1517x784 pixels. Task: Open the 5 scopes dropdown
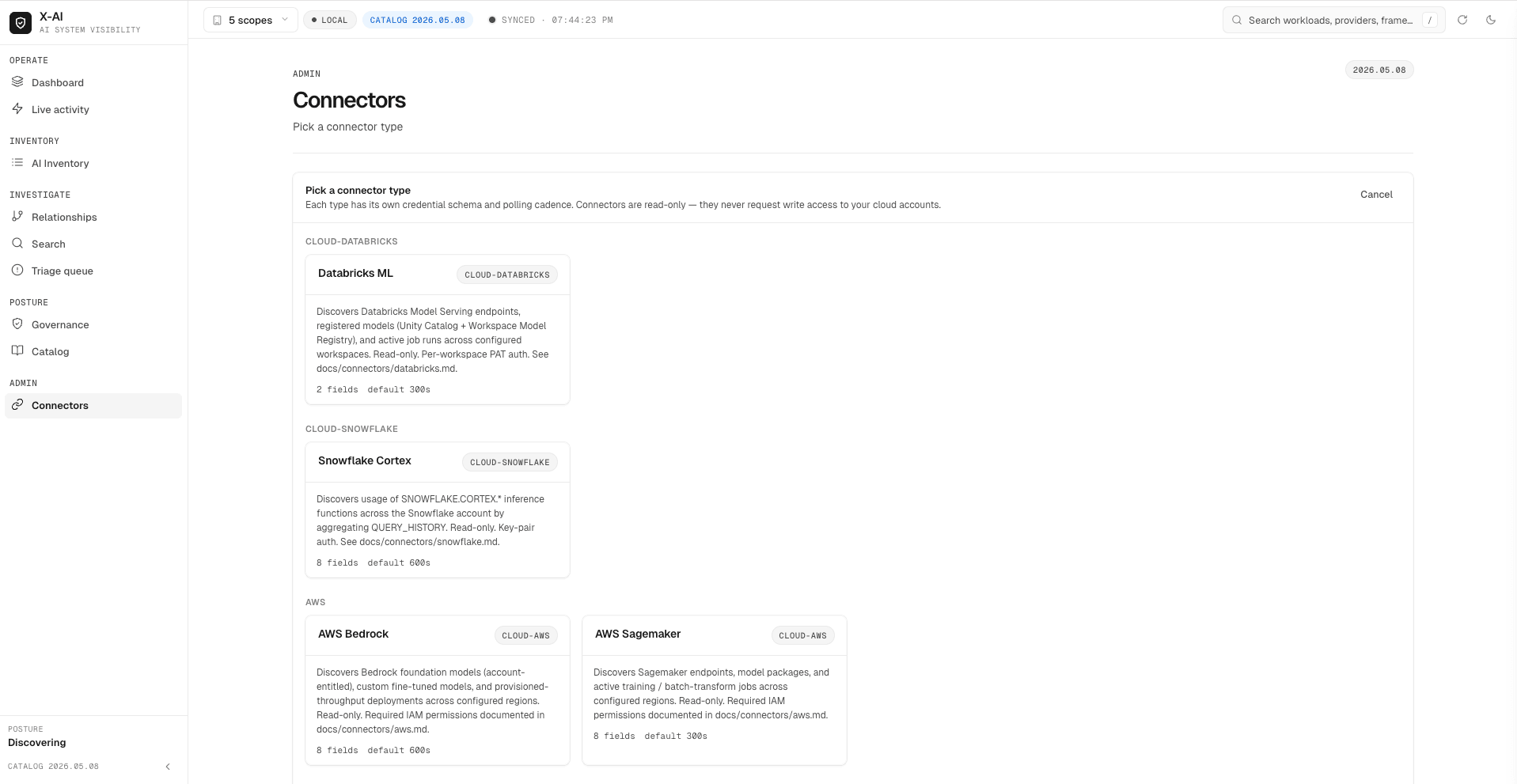point(251,20)
